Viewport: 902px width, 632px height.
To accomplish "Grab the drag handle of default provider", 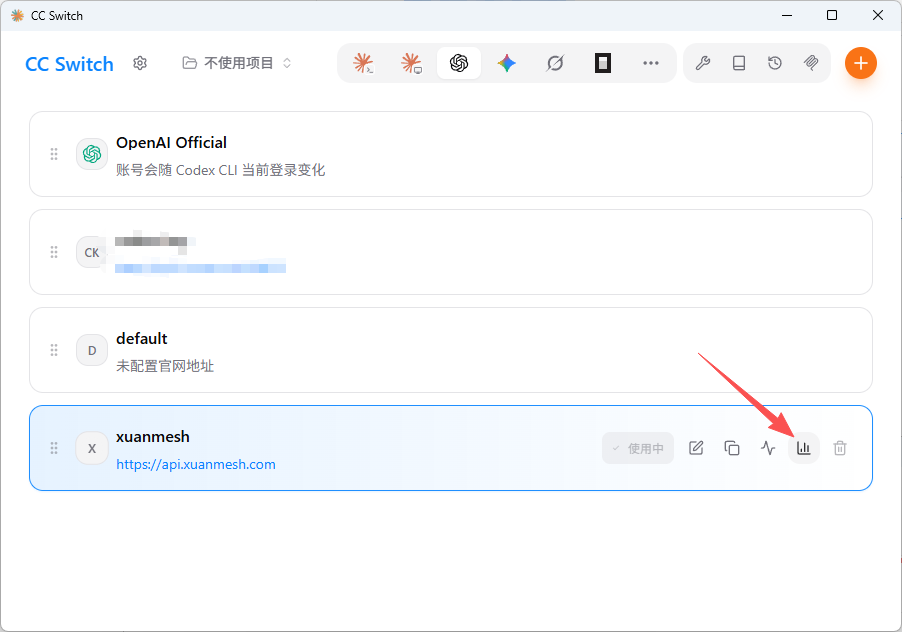I will click(54, 350).
